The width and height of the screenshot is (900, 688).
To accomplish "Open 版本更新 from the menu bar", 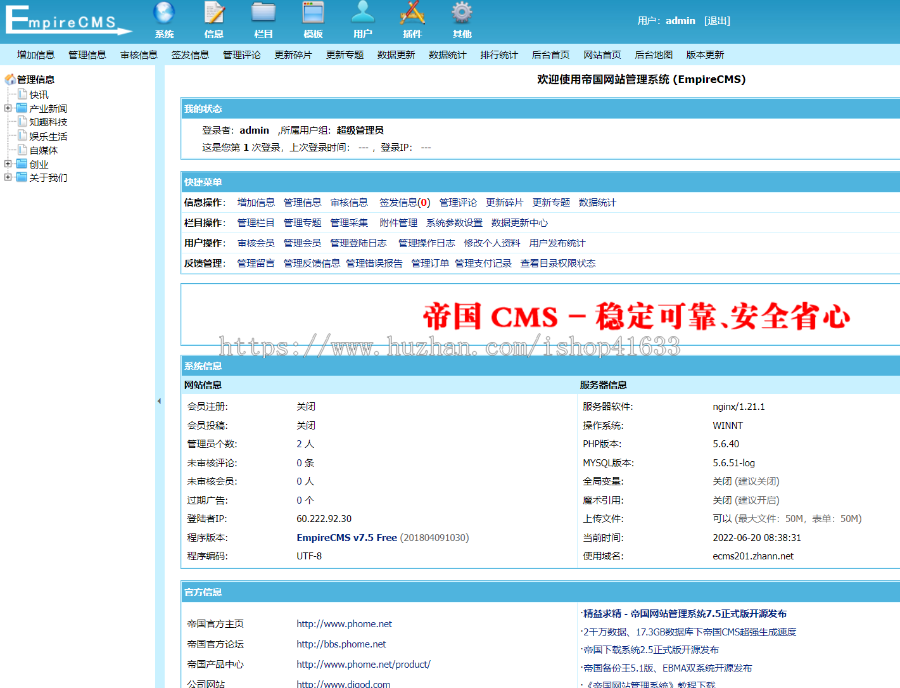I will coord(705,55).
